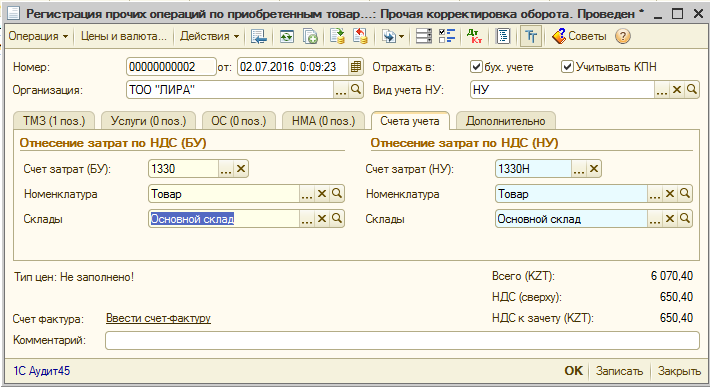Open the Счет затрат (НУ) selection ellipsis button
710x390 pixels.
[579, 169]
